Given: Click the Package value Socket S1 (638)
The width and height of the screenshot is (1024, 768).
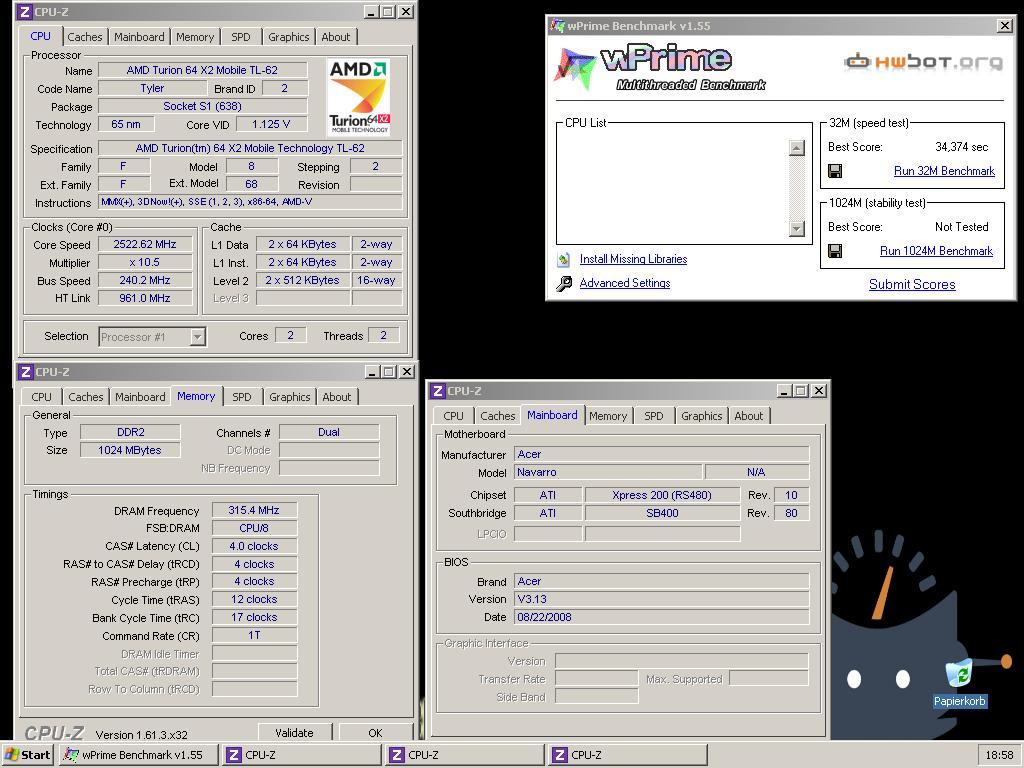Looking at the screenshot, I should [x=202, y=106].
